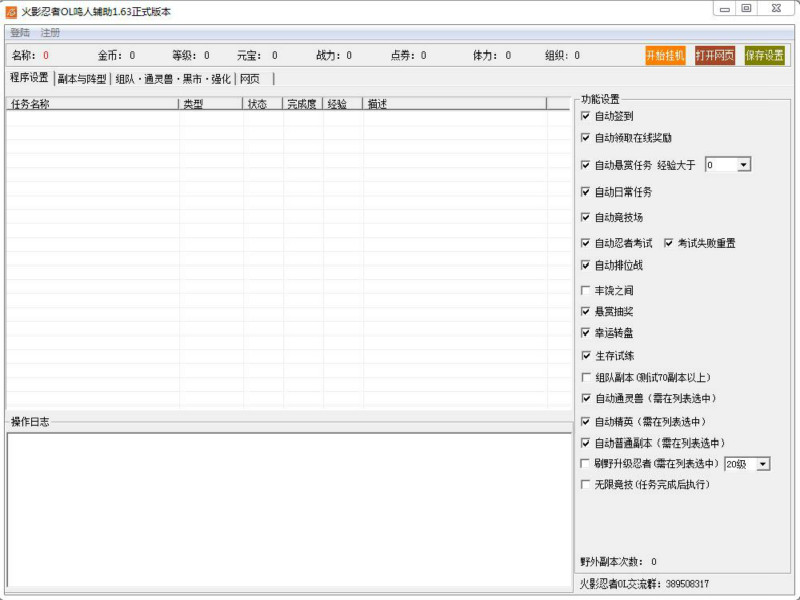Click inside the 操作日志 log area
The width and height of the screenshot is (800, 600).
point(289,510)
